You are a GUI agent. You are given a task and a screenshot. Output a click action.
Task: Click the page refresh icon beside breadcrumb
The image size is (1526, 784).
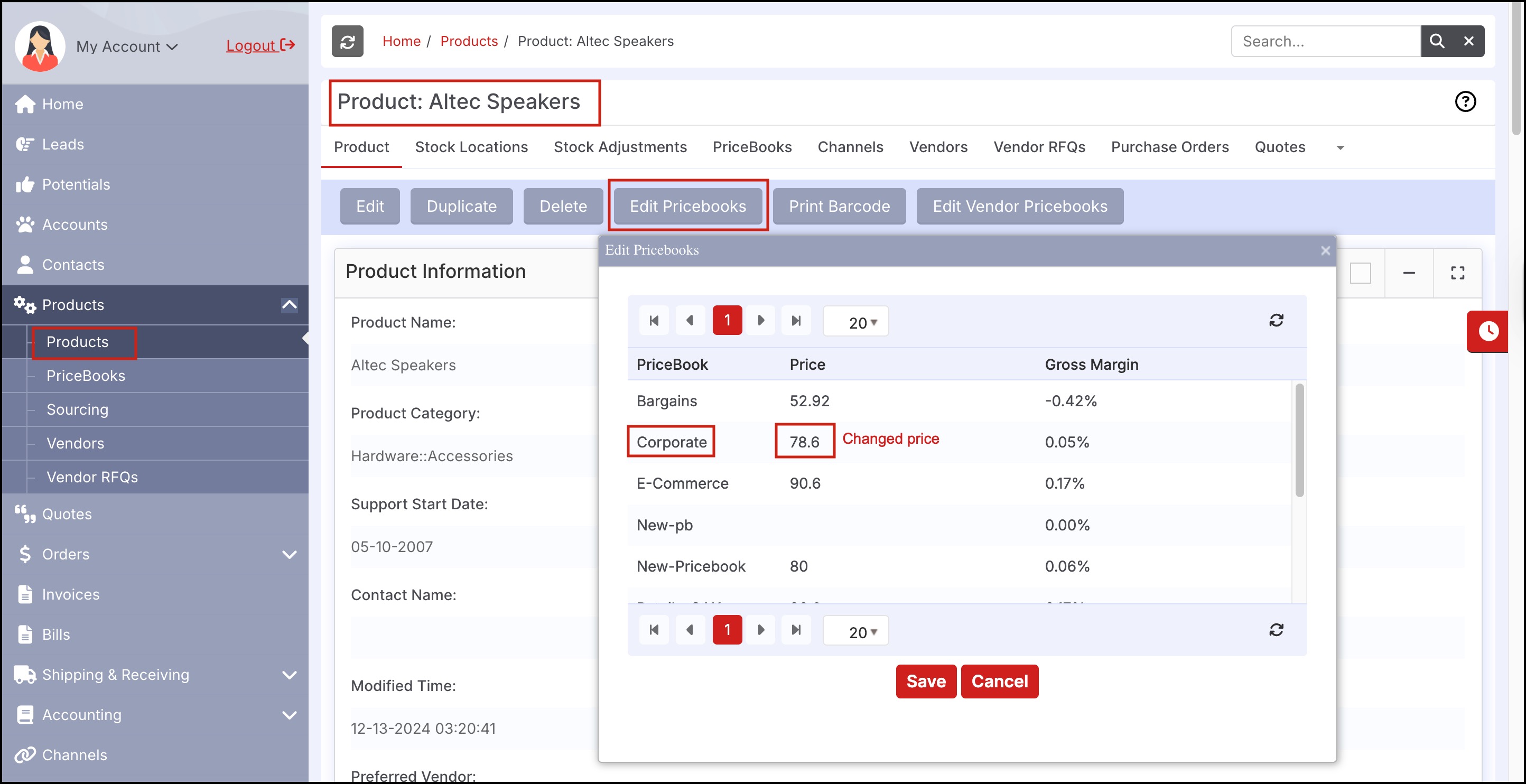coord(347,41)
